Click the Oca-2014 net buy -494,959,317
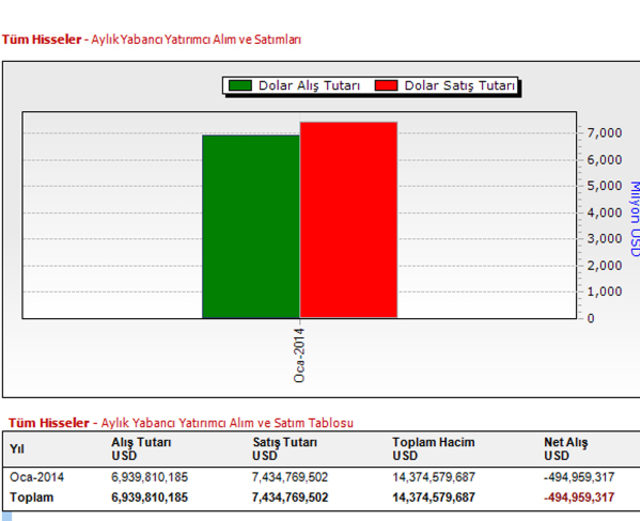The width and height of the screenshot is (640, 521). [x=579, y=477]
